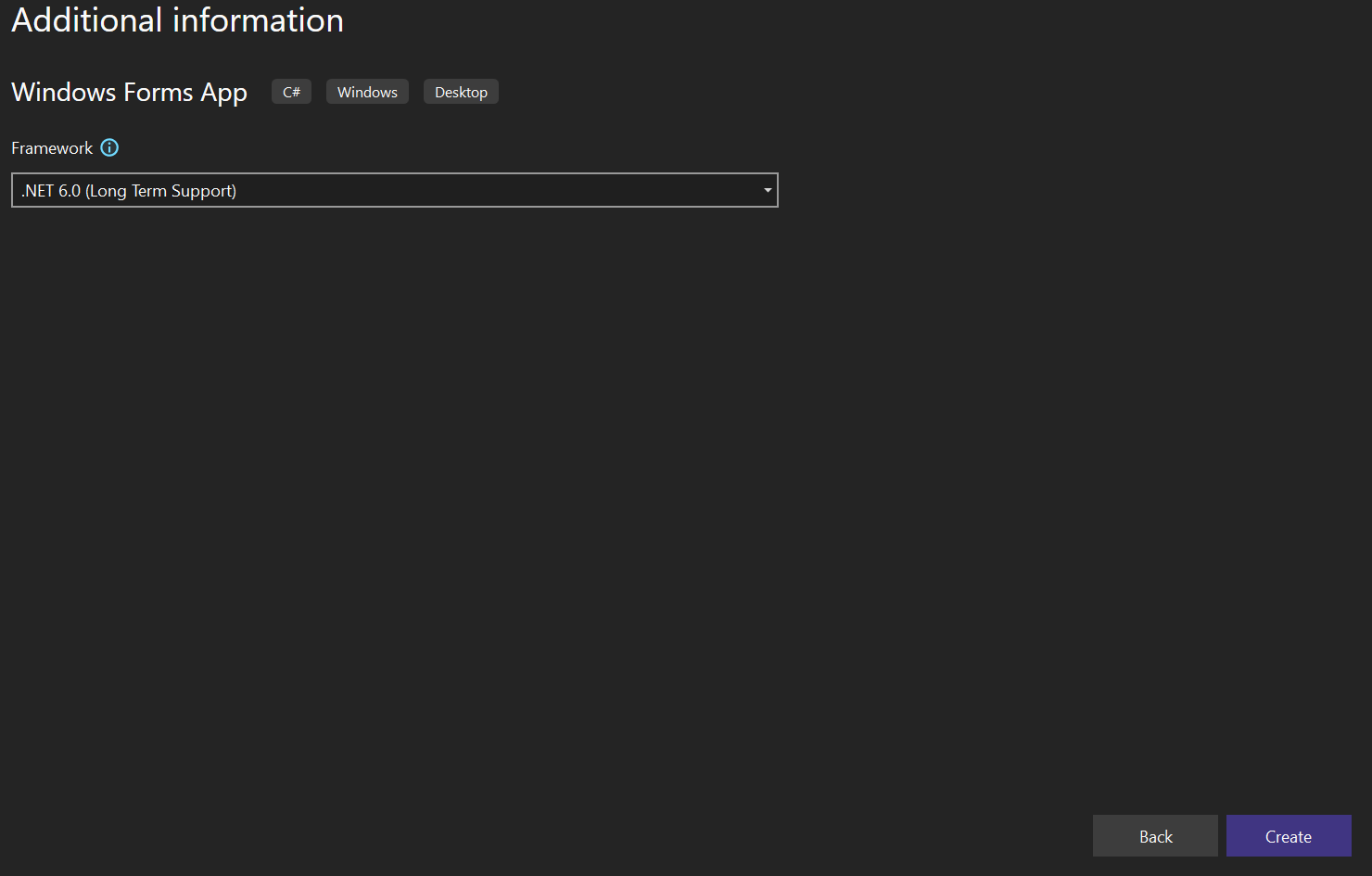This screenshot has height=876, width=1372.
Task: Click the Create button
Action: pos(1289,836)
